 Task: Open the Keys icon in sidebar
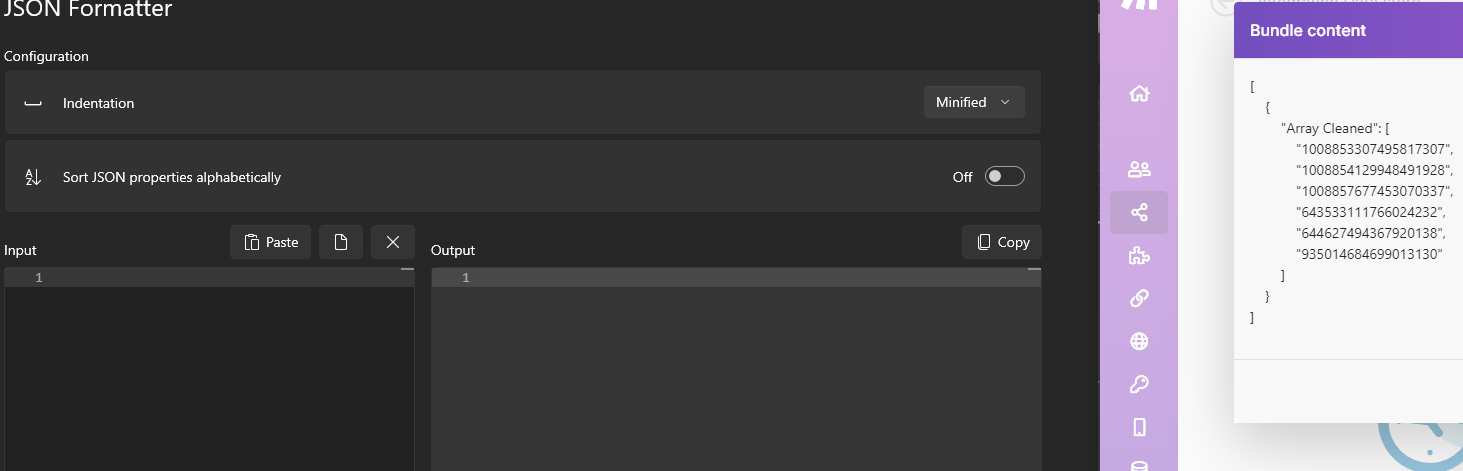point(1138,384)
